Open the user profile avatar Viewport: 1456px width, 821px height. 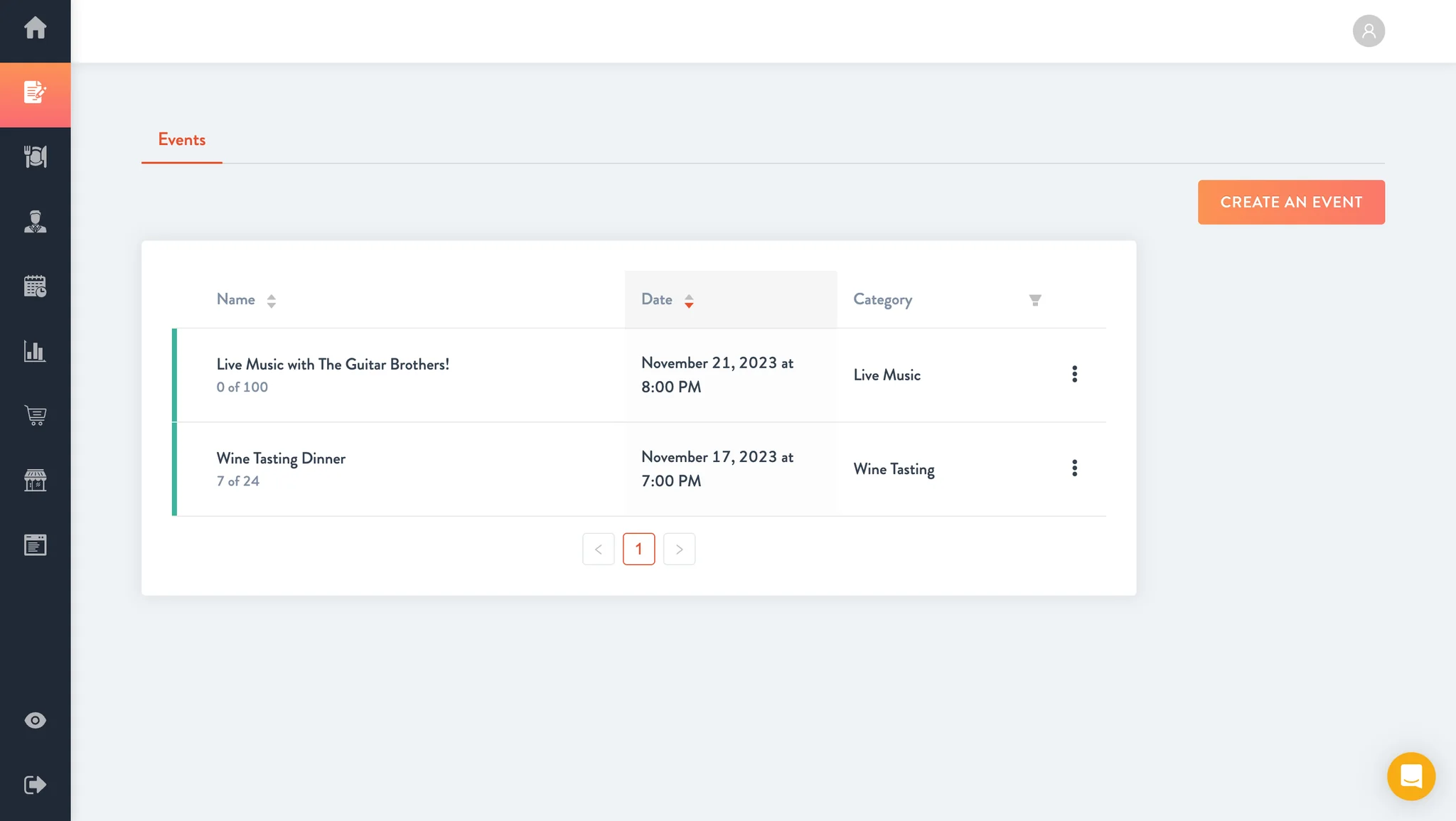1369,31
